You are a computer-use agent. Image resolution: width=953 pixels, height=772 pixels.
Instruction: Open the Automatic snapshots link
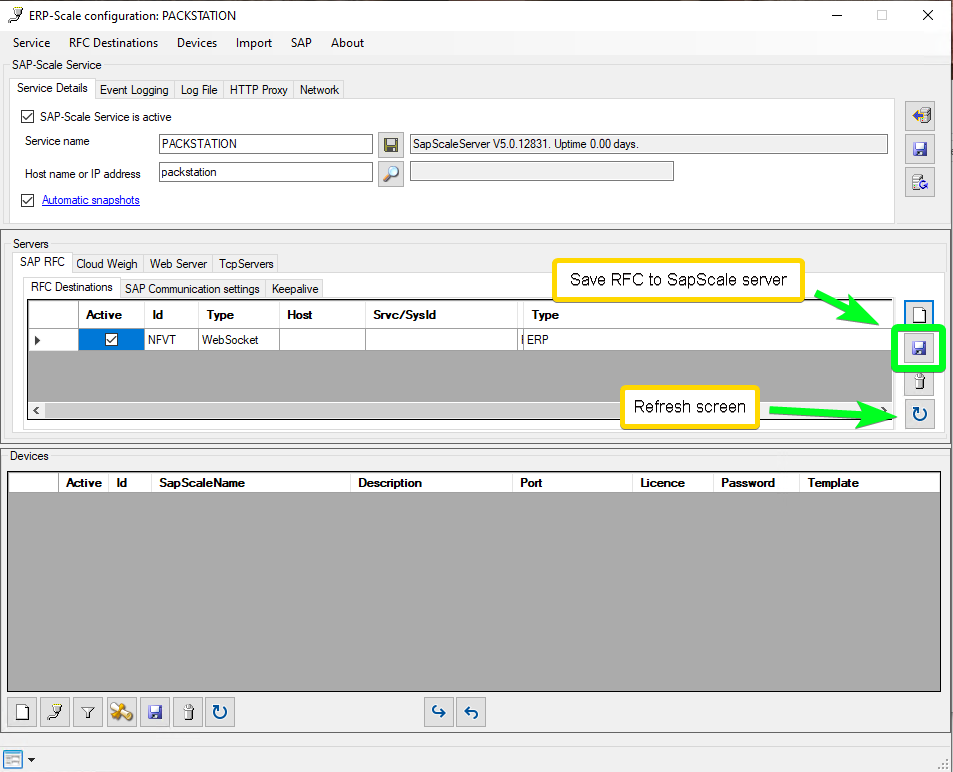(x=90, y=200)
